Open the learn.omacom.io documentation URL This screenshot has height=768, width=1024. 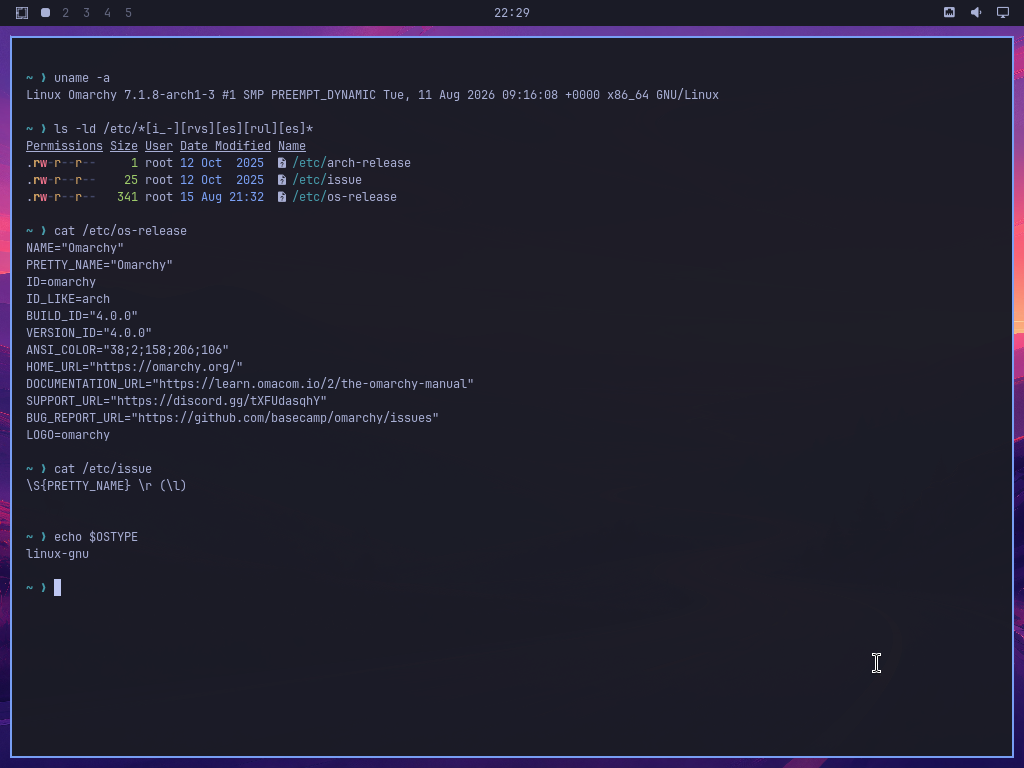(313, 383)
